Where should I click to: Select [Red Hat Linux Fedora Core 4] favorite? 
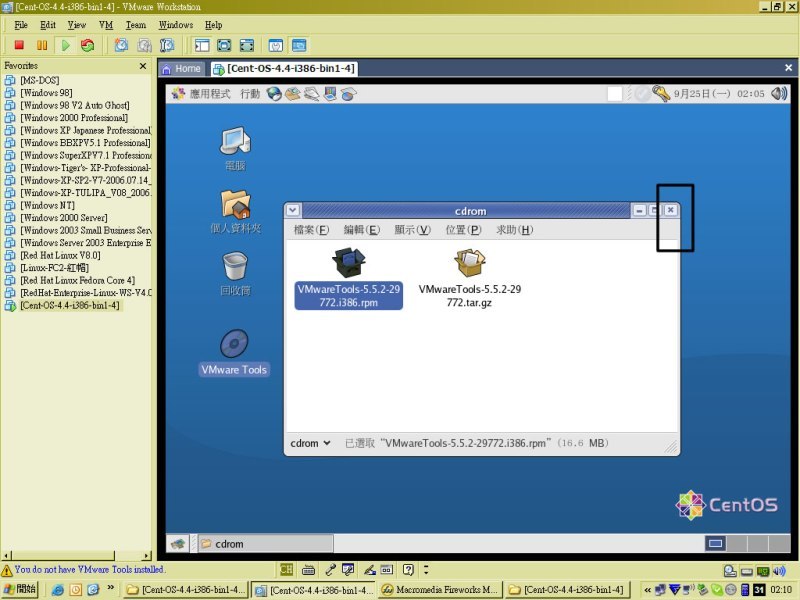pos(78,280)
